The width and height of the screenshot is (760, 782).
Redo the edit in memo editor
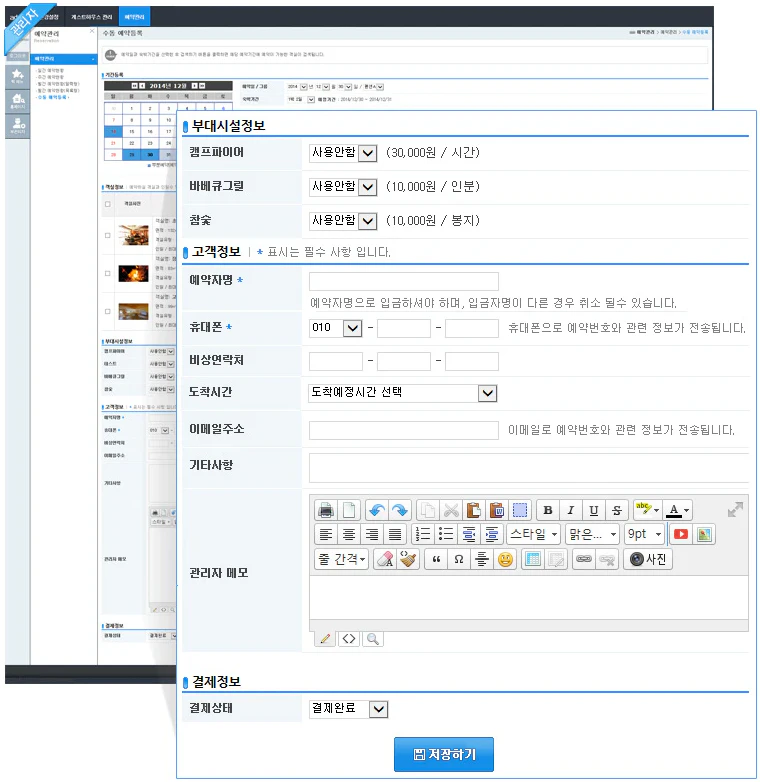click(400, 510)
